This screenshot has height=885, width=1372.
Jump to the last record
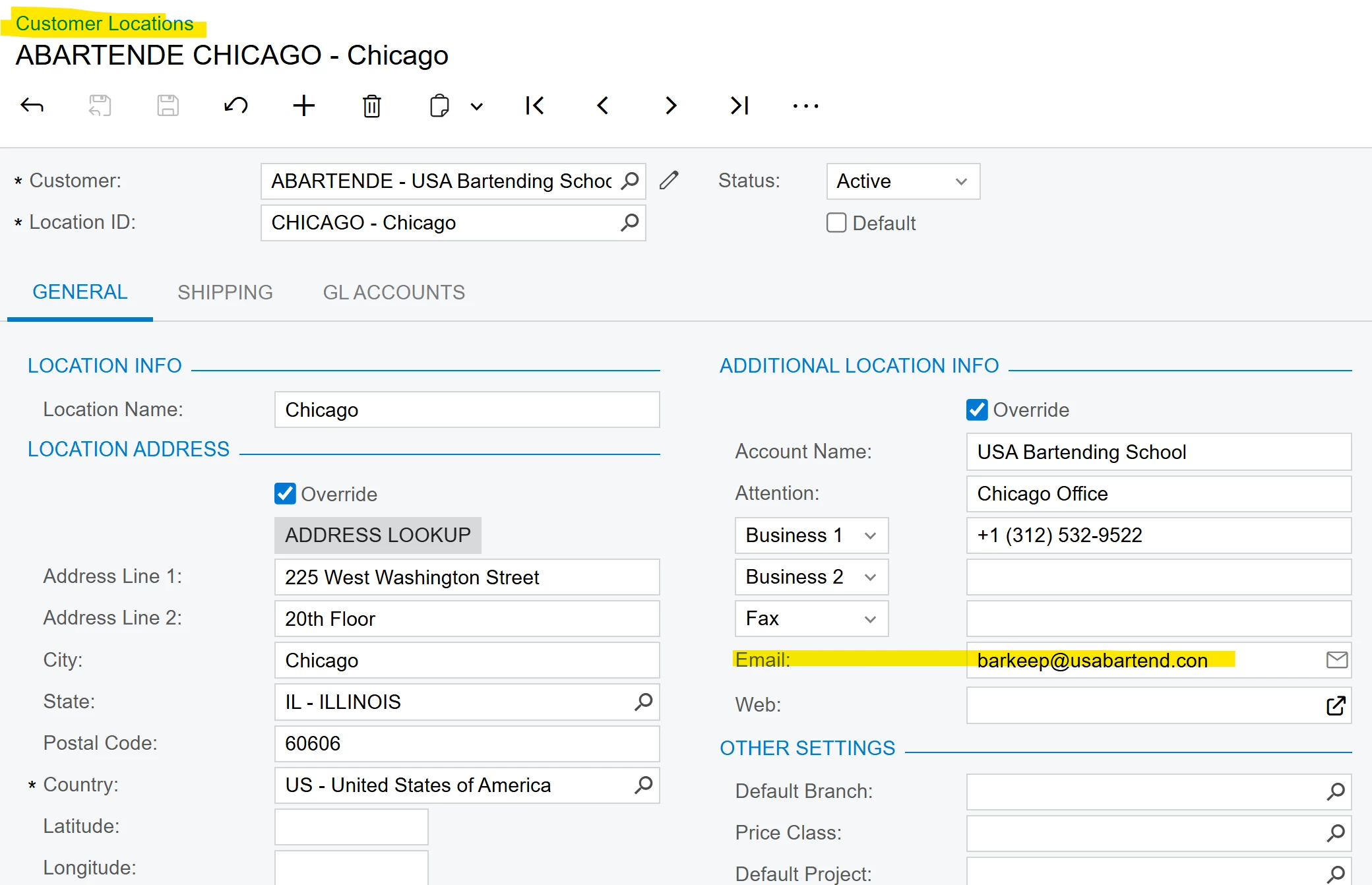(739, 106)
